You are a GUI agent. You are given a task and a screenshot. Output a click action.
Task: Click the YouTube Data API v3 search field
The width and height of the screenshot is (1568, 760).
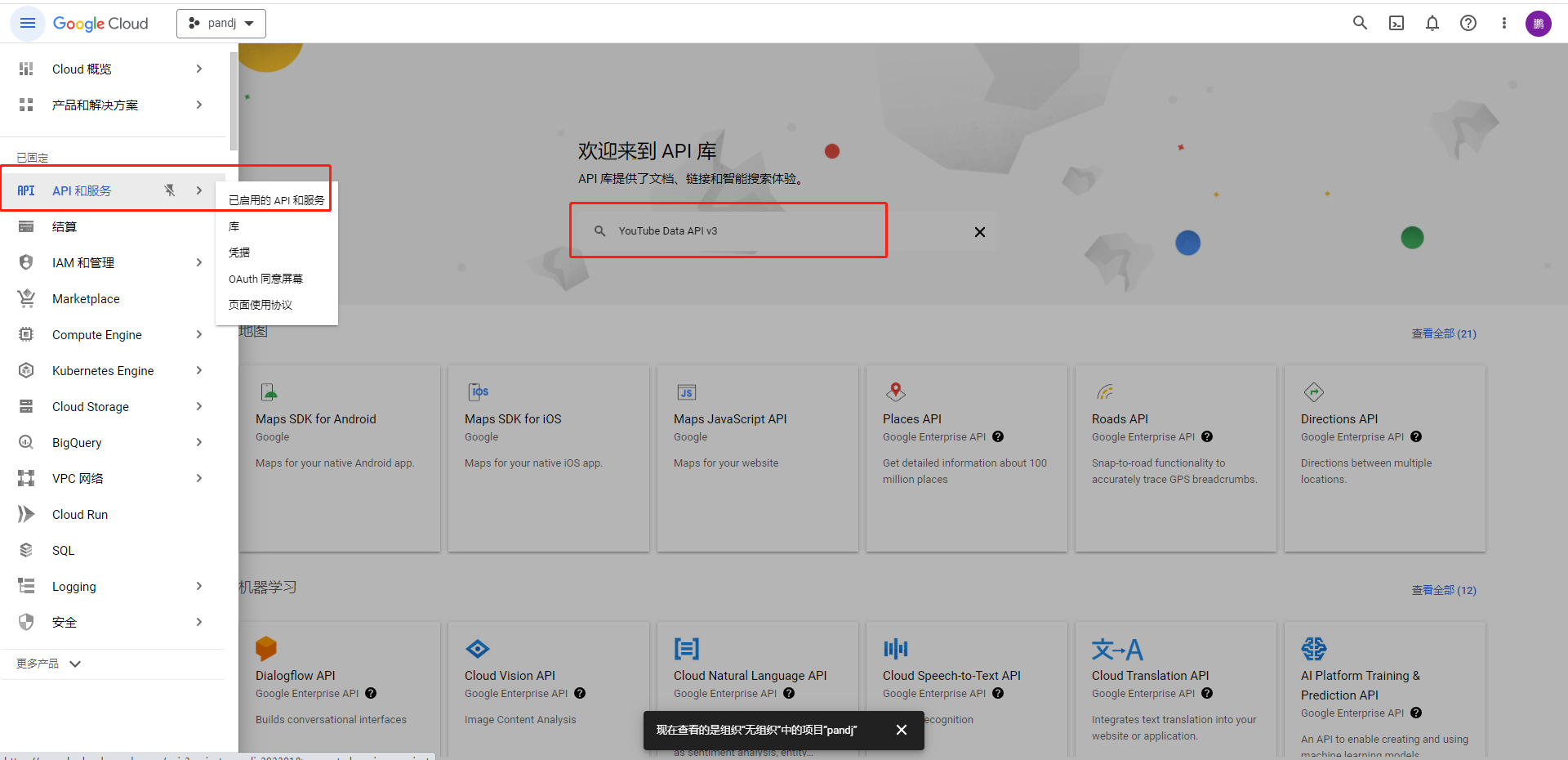click(x=735, y=231)
